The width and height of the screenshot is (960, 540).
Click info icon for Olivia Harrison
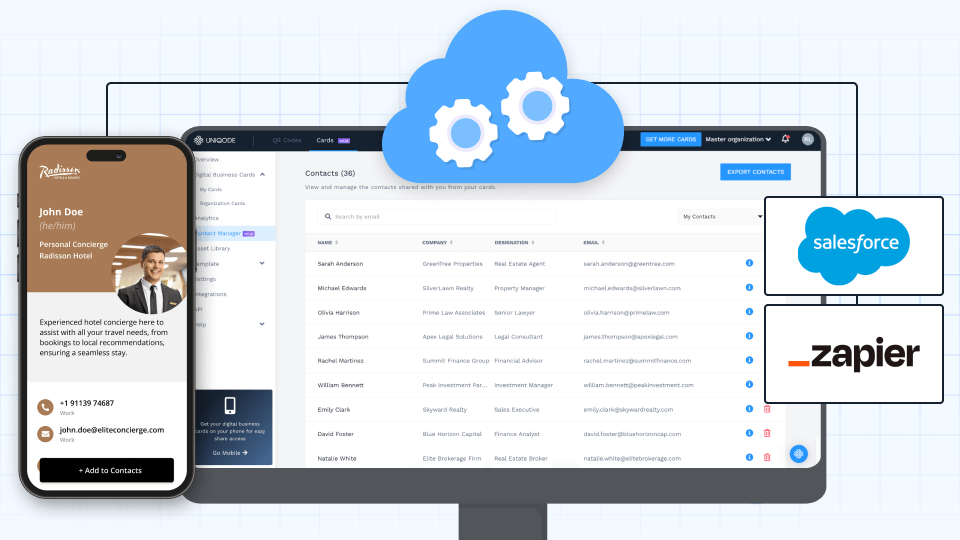[x=749, y=312]
